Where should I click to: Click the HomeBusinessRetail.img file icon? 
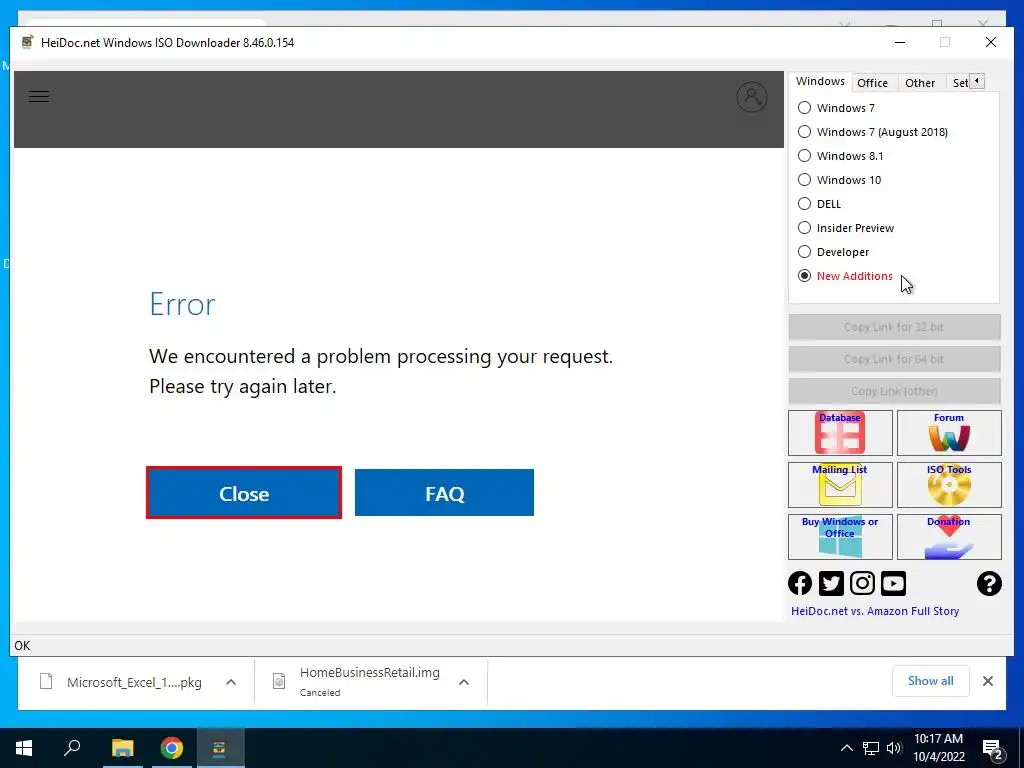pyautogui.click(x=279, y=682)
